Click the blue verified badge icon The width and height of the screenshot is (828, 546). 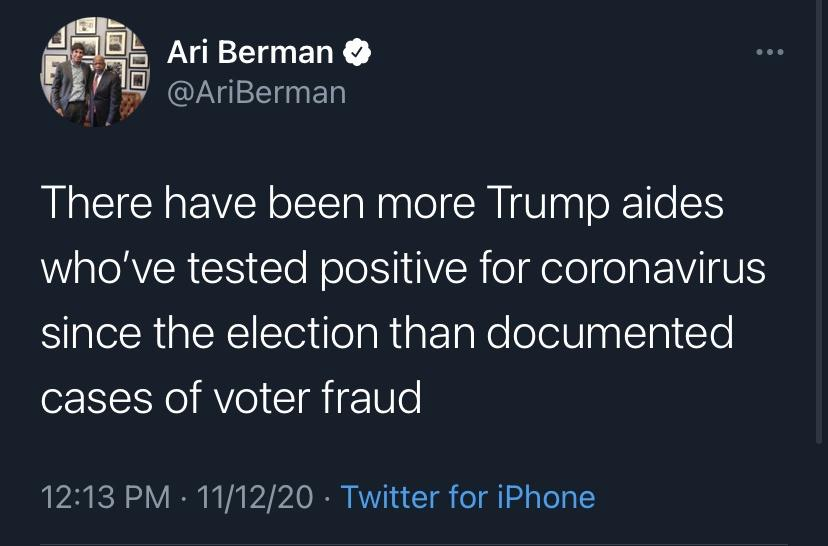pos(357,53)
